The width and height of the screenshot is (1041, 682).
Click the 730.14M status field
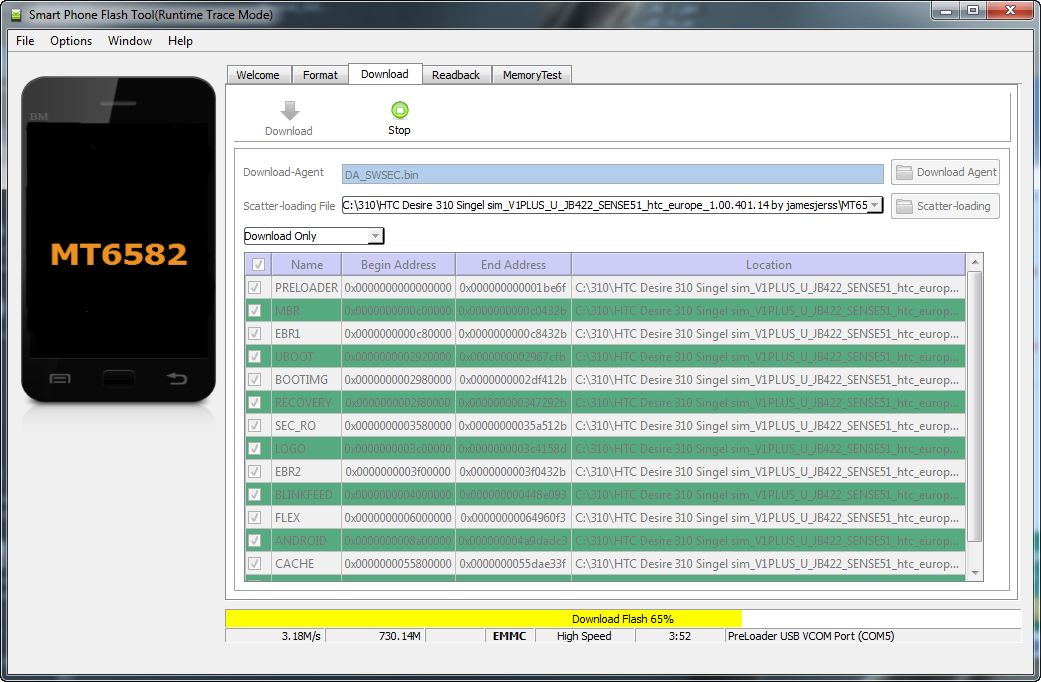pyautogui.click(x=375, y=636)
